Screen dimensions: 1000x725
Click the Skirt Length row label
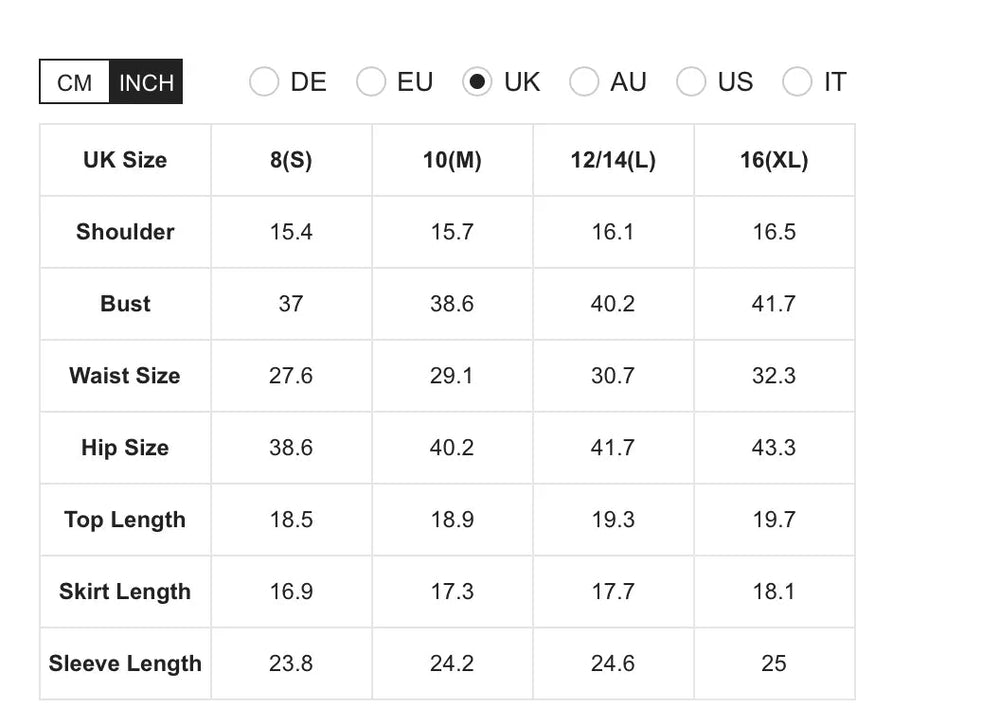(x=124, y=592)
